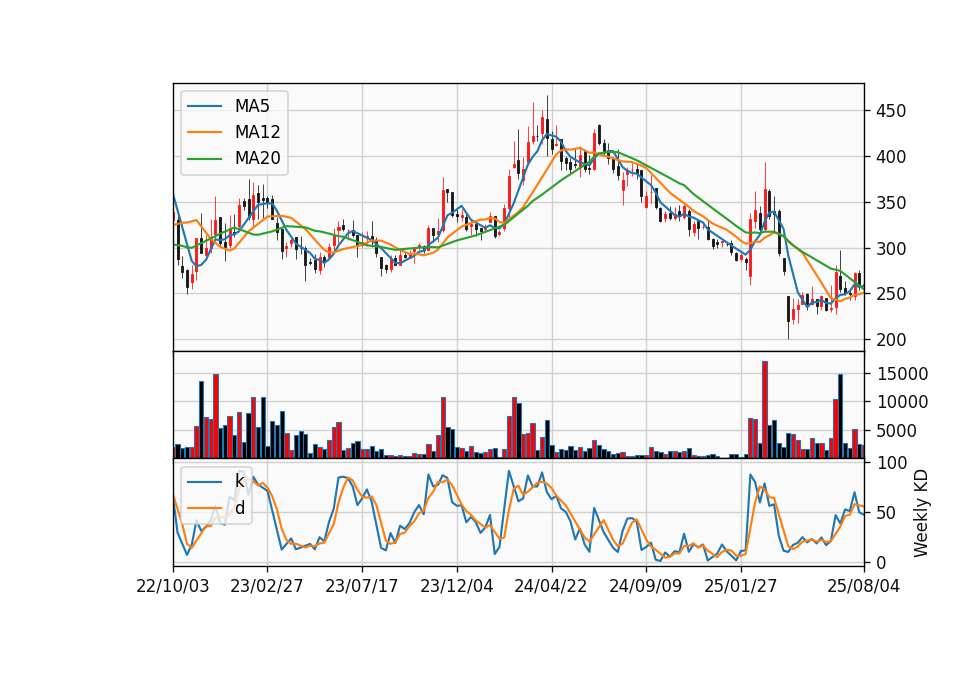The width and height of the screenshot is (960, 690).
Task: Click the 24/09/09 date label
Action: pyautogui.click(x=646, y=586)
